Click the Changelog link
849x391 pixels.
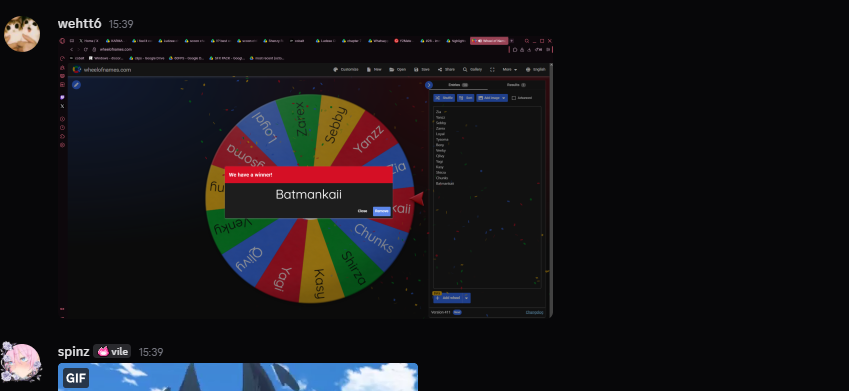coord(534,312)
